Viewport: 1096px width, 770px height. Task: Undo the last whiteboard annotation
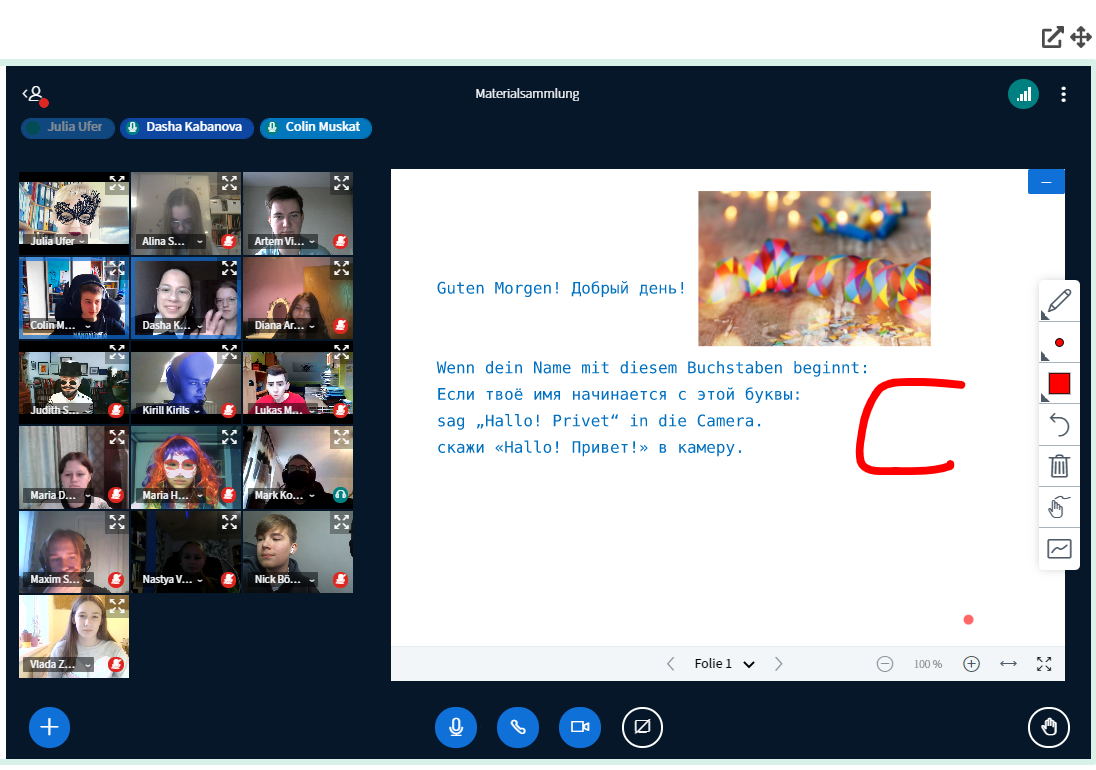[1059, 425]
